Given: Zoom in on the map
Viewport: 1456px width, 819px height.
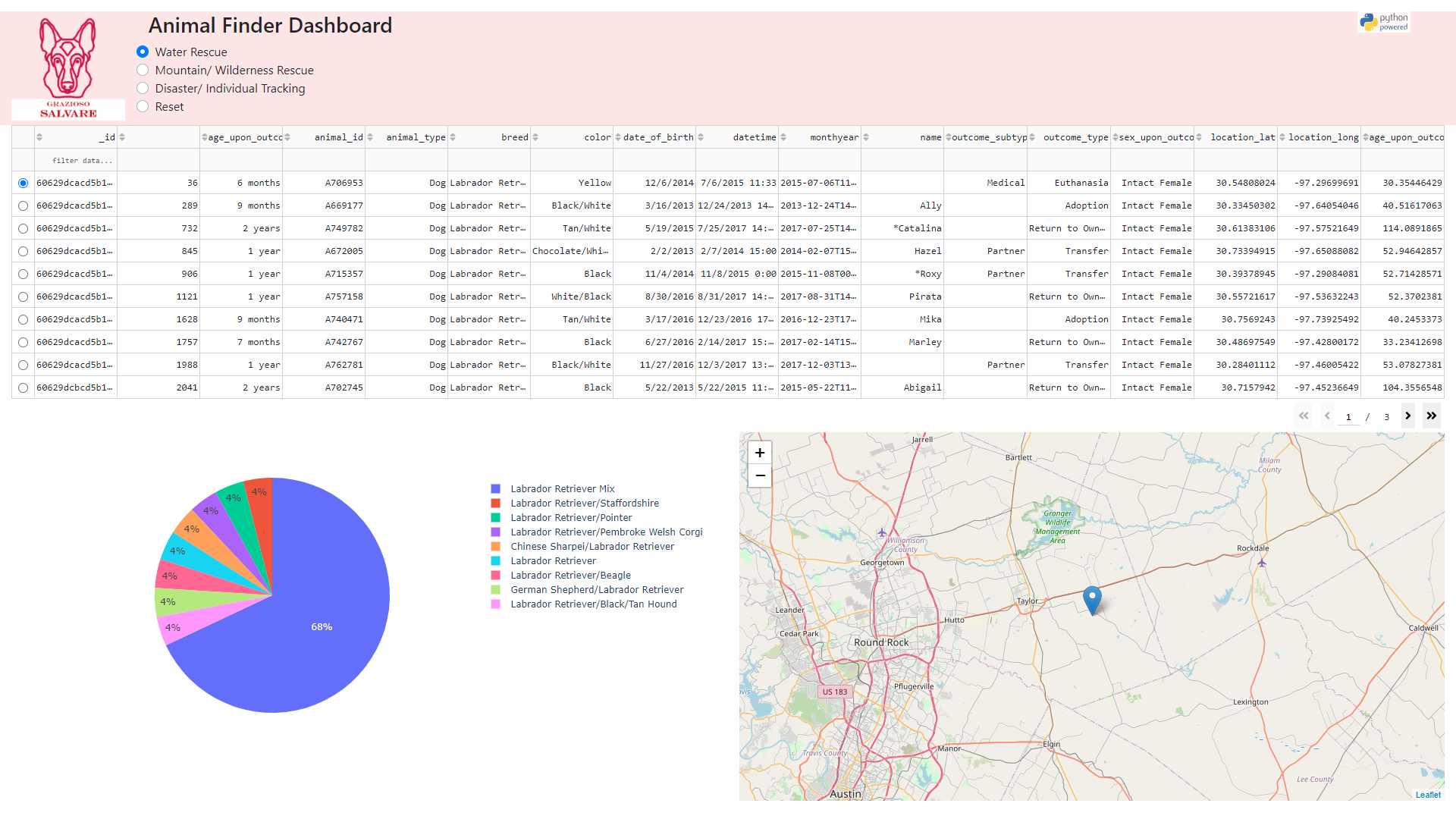Looking at the screenshot, I should point(760,453).
